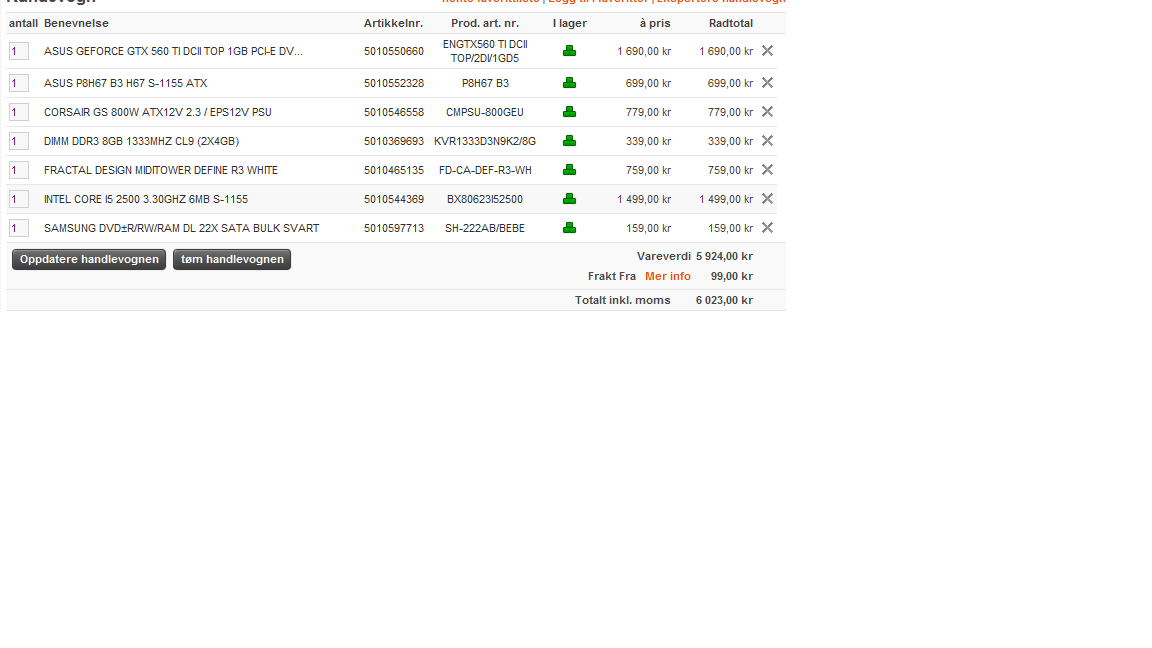This screenshot has height=648, width=1152.
Task: Remove ASUS GeForce GTX 560 row with X icon
Action: (x=767, y=51)
